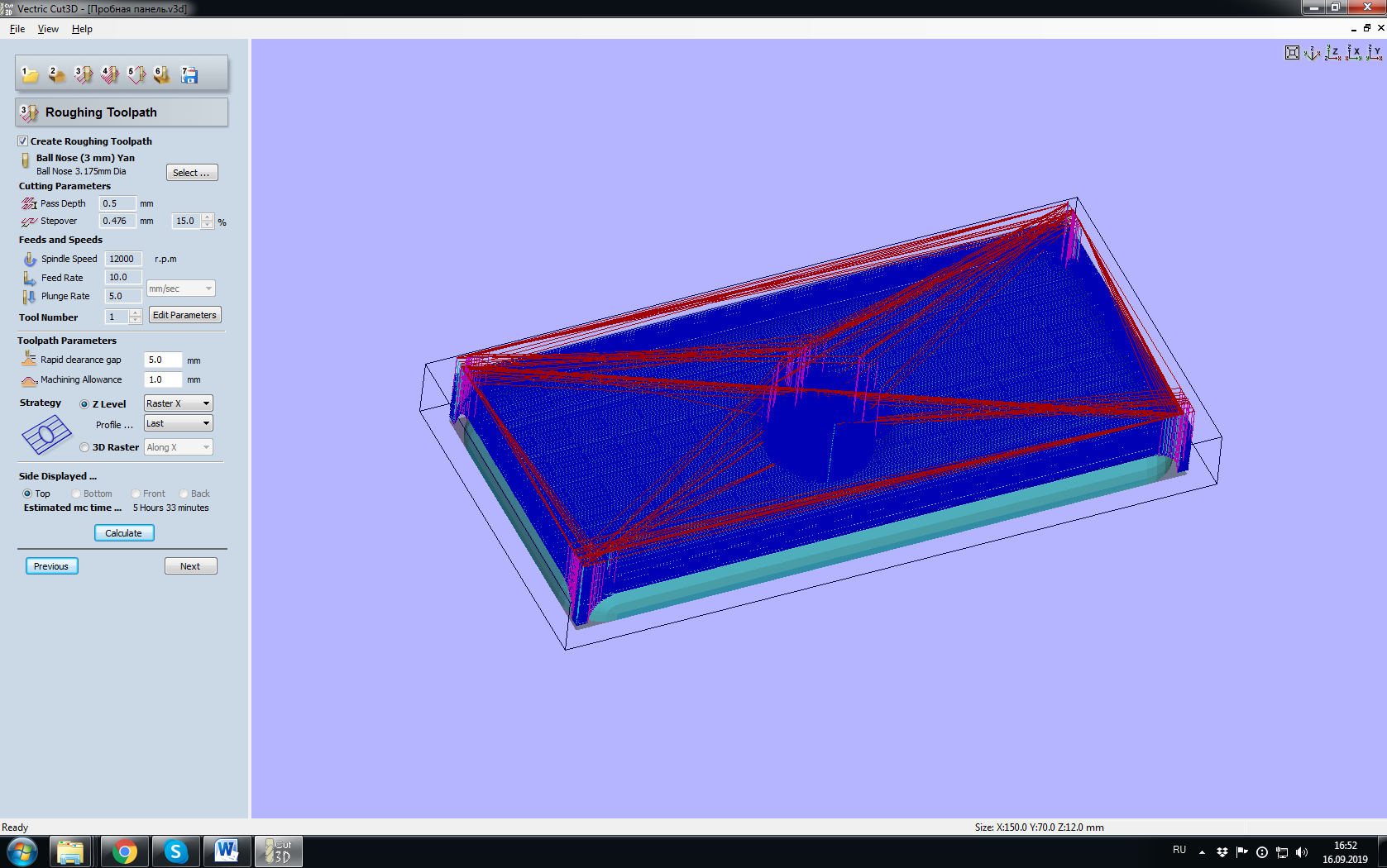Click the volume icon in system tray
Screen dimensions: 1387x868
(1302, 852)
